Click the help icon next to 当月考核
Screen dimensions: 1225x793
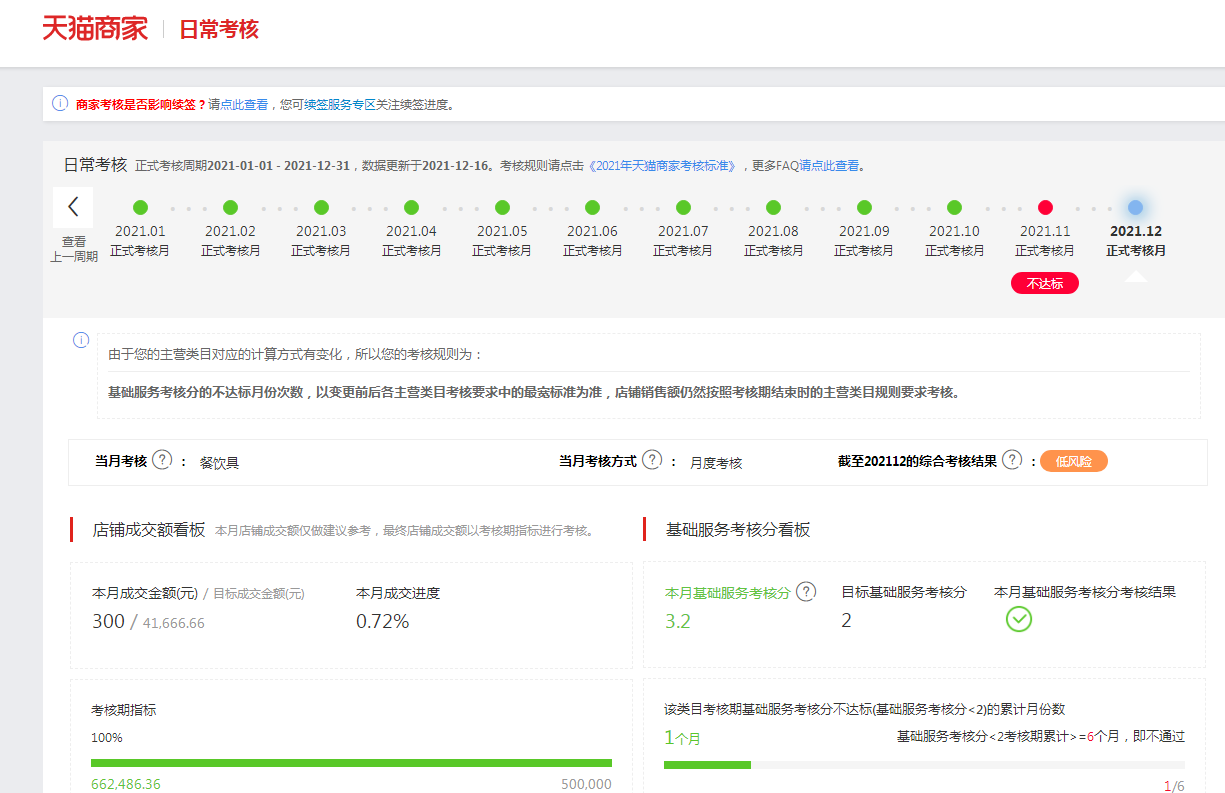163,459
